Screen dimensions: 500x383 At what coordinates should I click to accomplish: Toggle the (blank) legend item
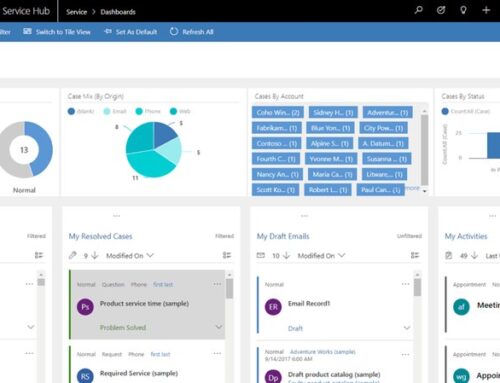81,111
